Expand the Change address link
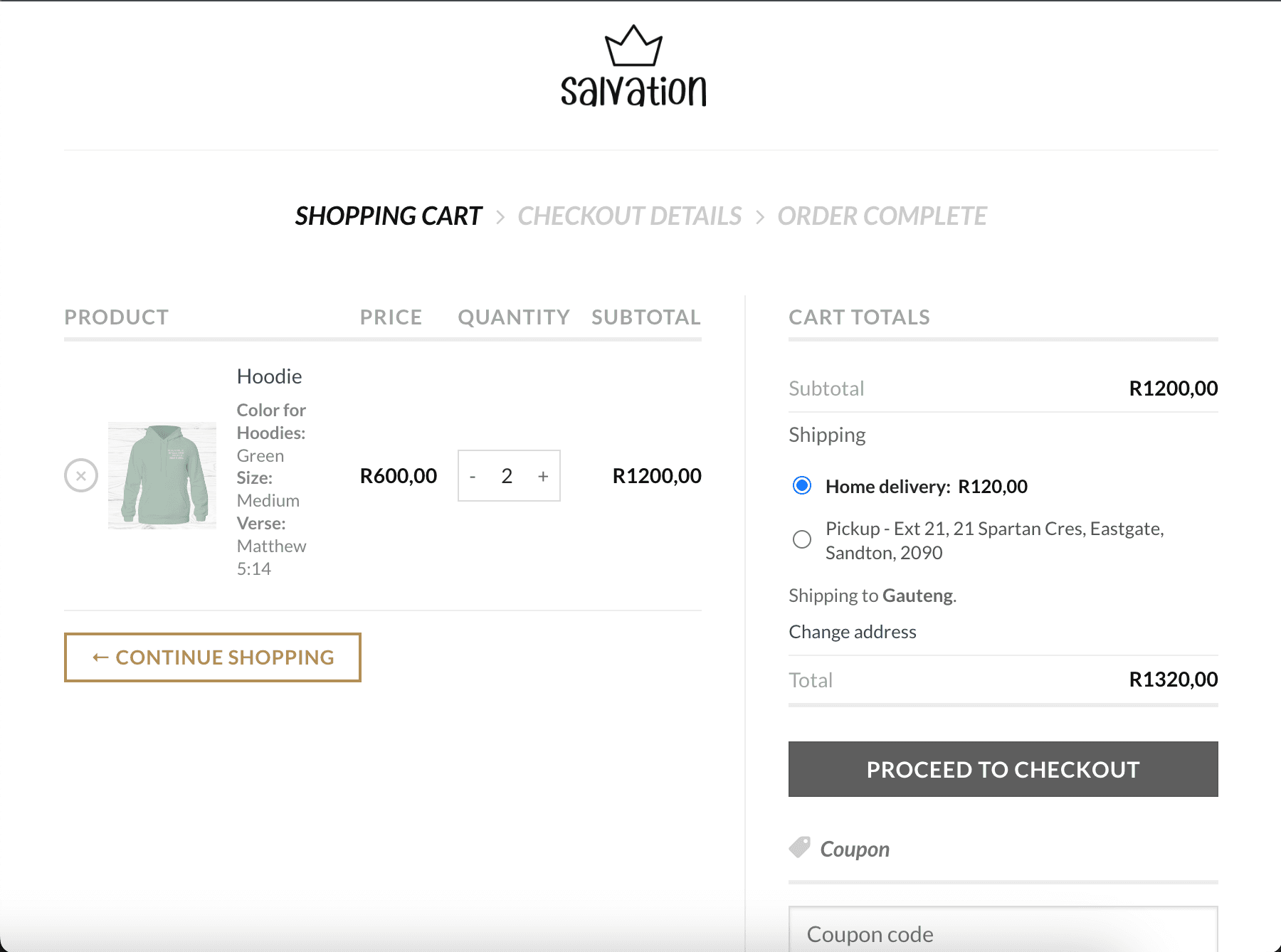This screenshot has height=952, width=1281. (853, 632)
